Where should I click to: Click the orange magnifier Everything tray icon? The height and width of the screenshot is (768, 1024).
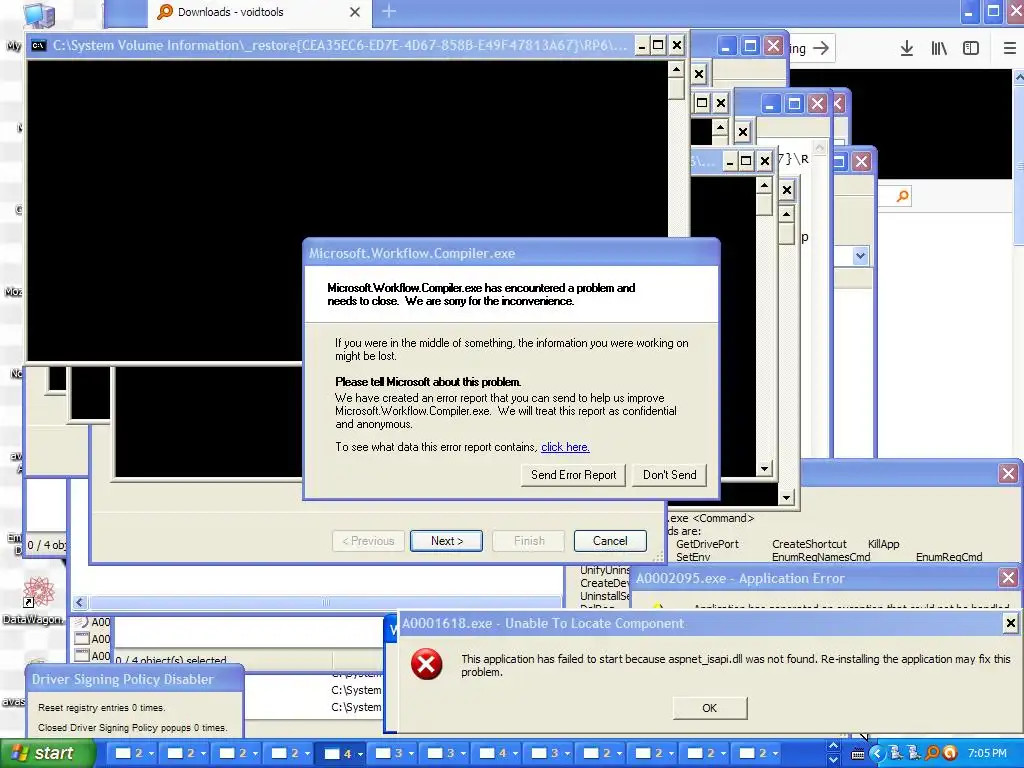click(932, 754)
